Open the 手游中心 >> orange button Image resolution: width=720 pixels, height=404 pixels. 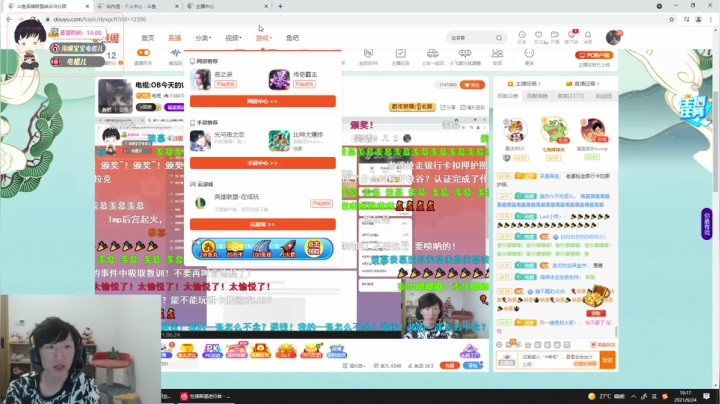point(263,163)
